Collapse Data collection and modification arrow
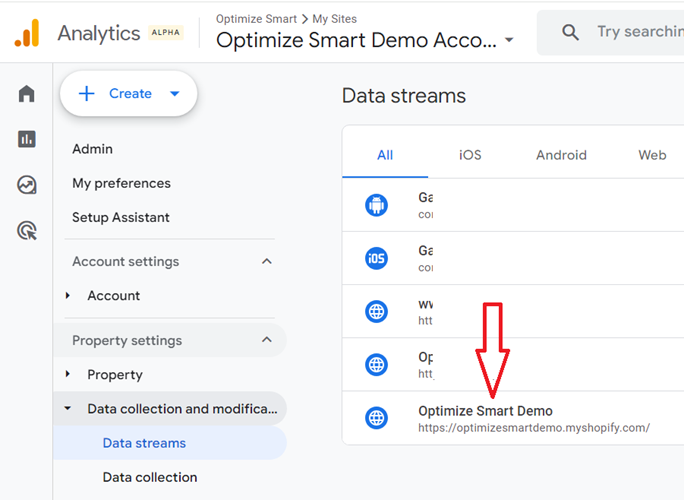684x500 pixels. click(68, 408)
